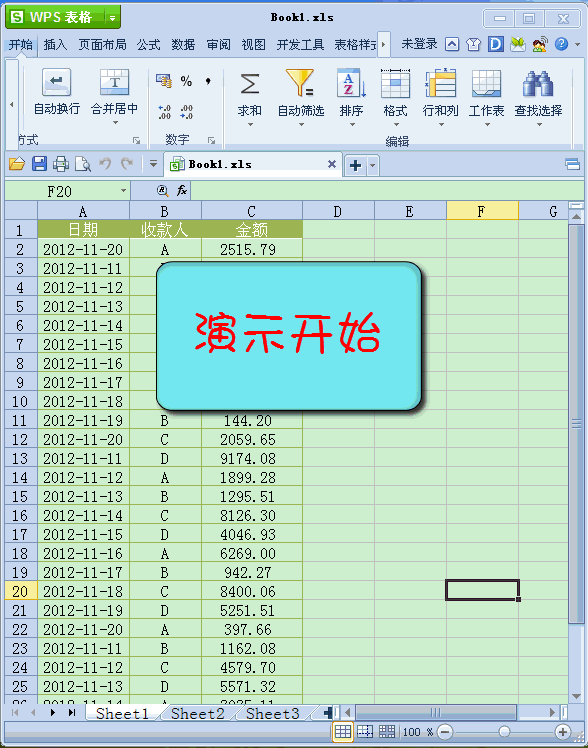The height and width of the screenshot is (748, 588).
Task: Click the percent style icon
Action: [186, 81]
